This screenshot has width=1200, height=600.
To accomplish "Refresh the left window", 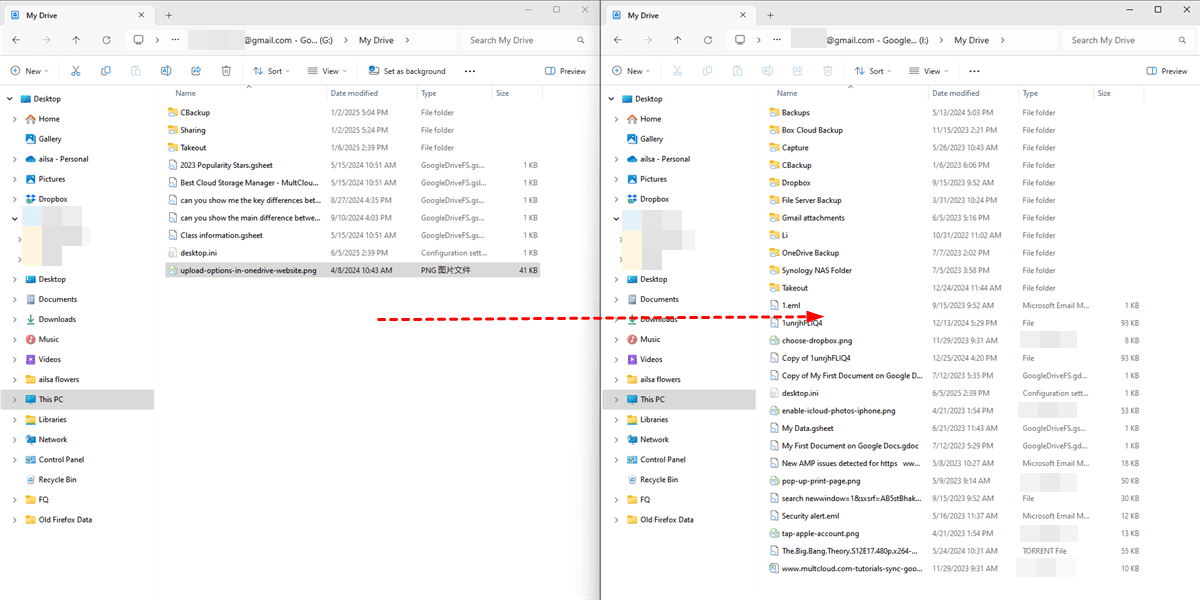I will tap(106, 40).
